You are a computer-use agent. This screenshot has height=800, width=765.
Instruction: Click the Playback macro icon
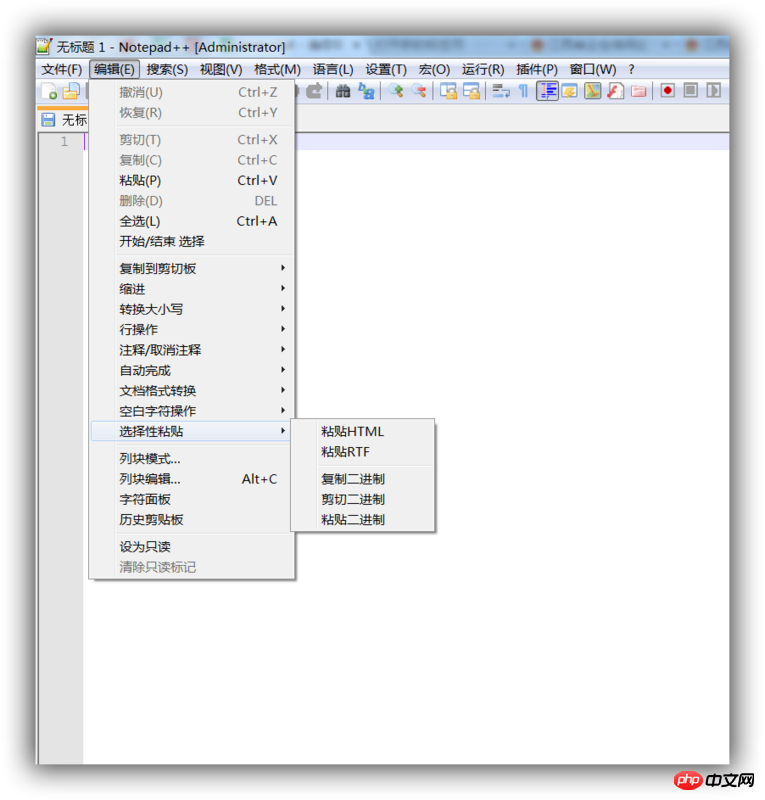713,91
